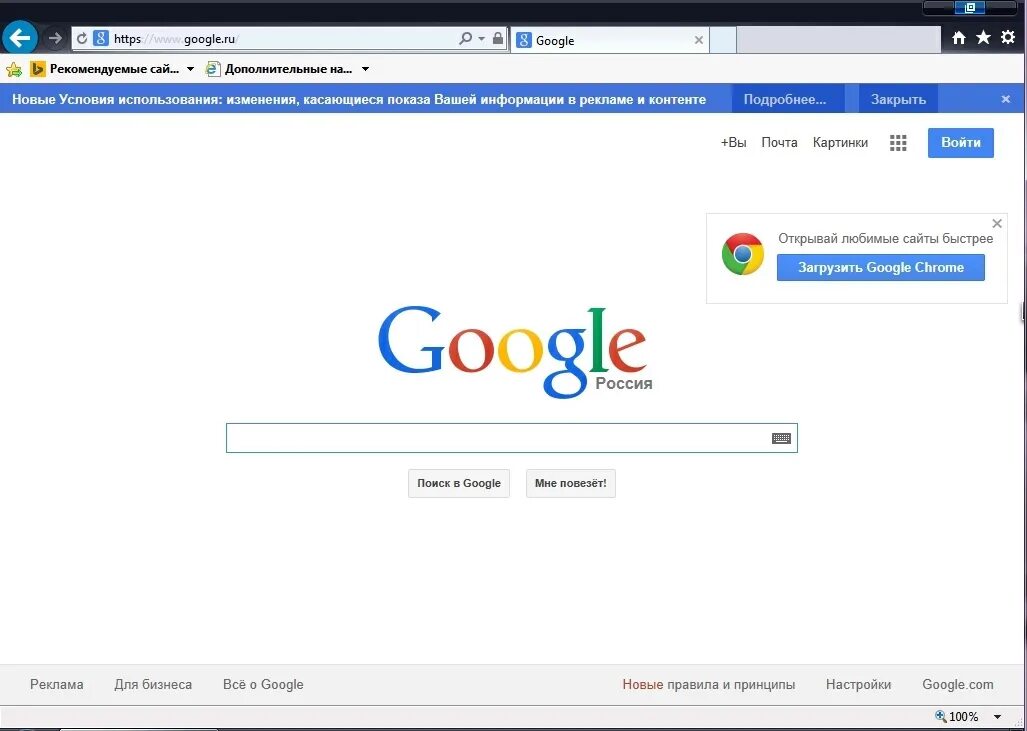
Task: Click the Google Россия logo
Action: pos(514,352)
